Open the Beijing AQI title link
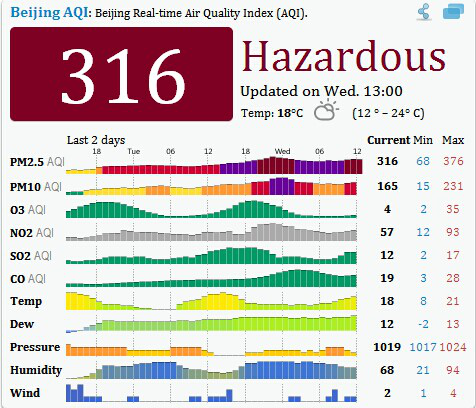 [x=50, y=13]
